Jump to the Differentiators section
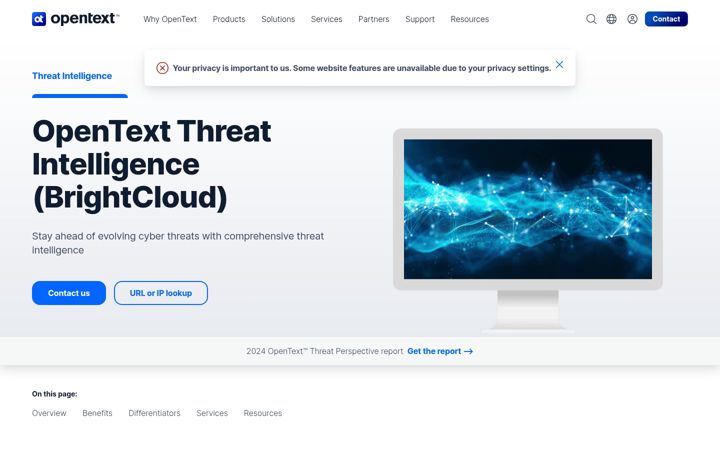Viewport: 720px width, 450px height. [x=154, y=413]
